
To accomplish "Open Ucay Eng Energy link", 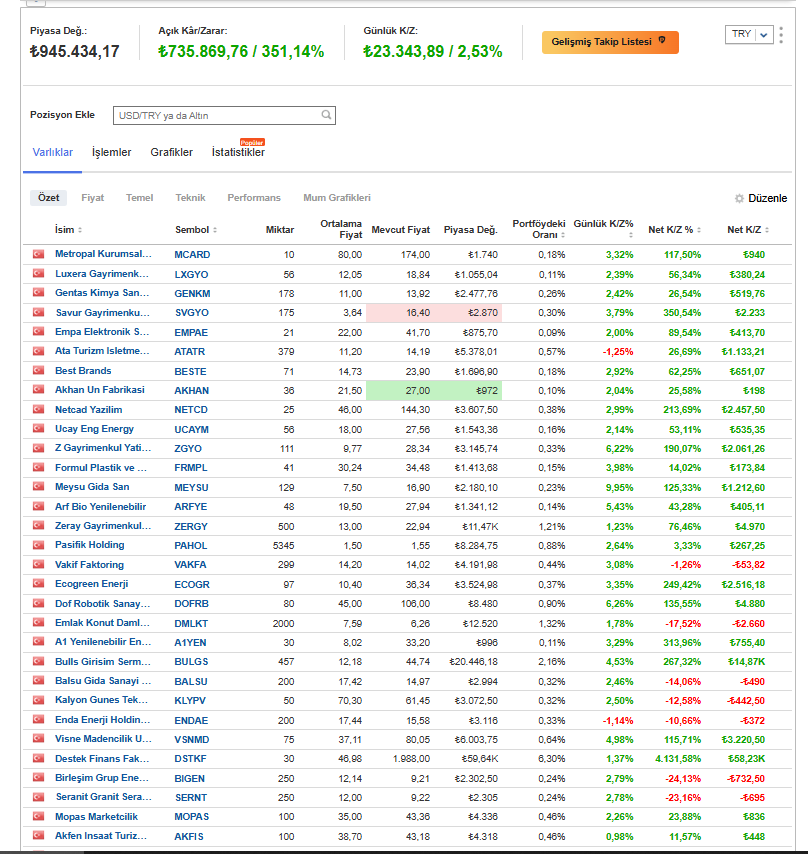I will pyautogui.click(x=94, y=429).
